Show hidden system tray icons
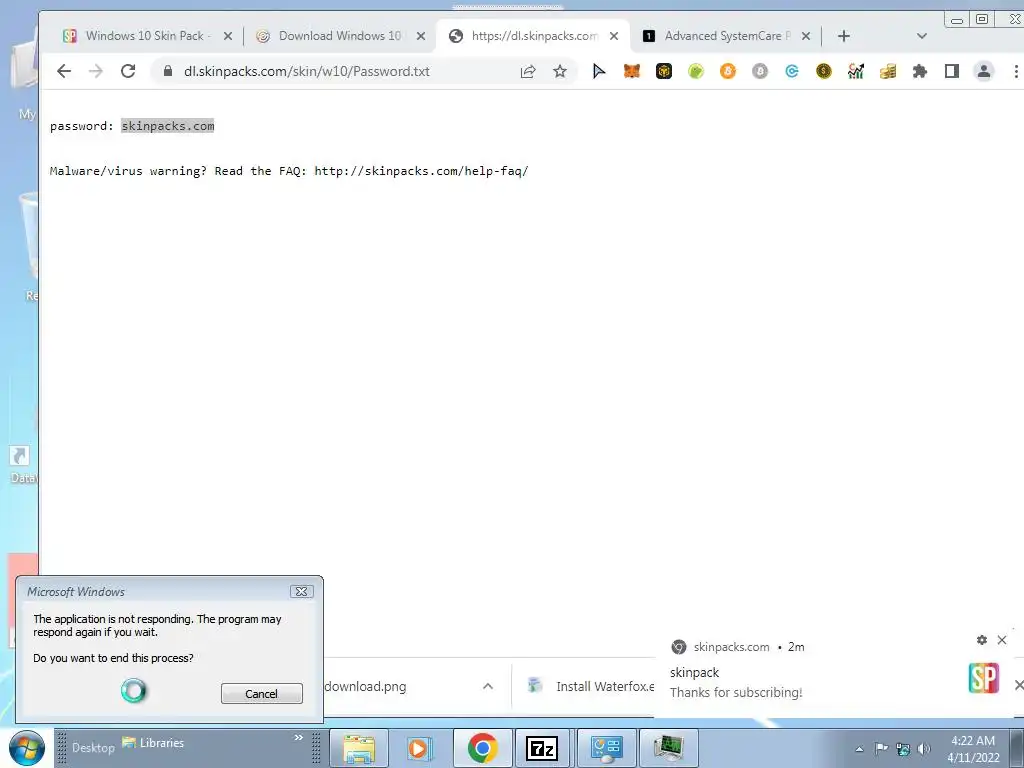The image size is (1024, 768). pyautogui.click(x=859, y=749)
